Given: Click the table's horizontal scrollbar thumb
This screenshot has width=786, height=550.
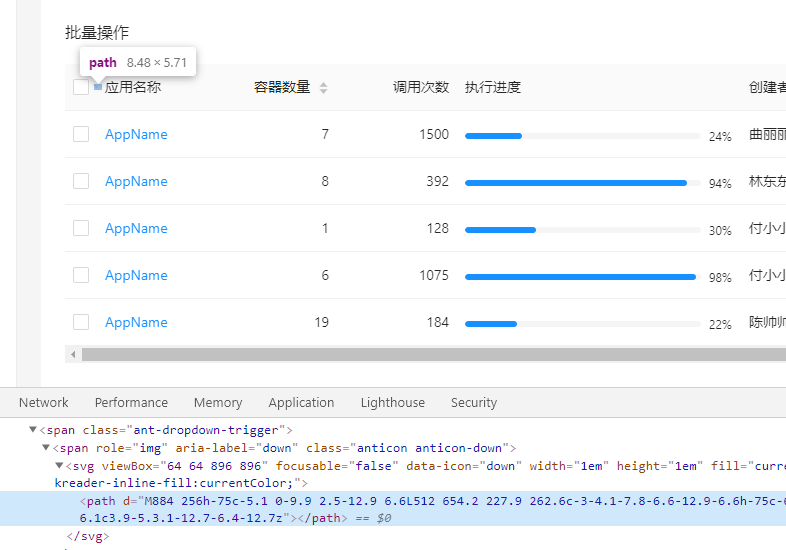Looking at the screenshot, I should point(434,354).
